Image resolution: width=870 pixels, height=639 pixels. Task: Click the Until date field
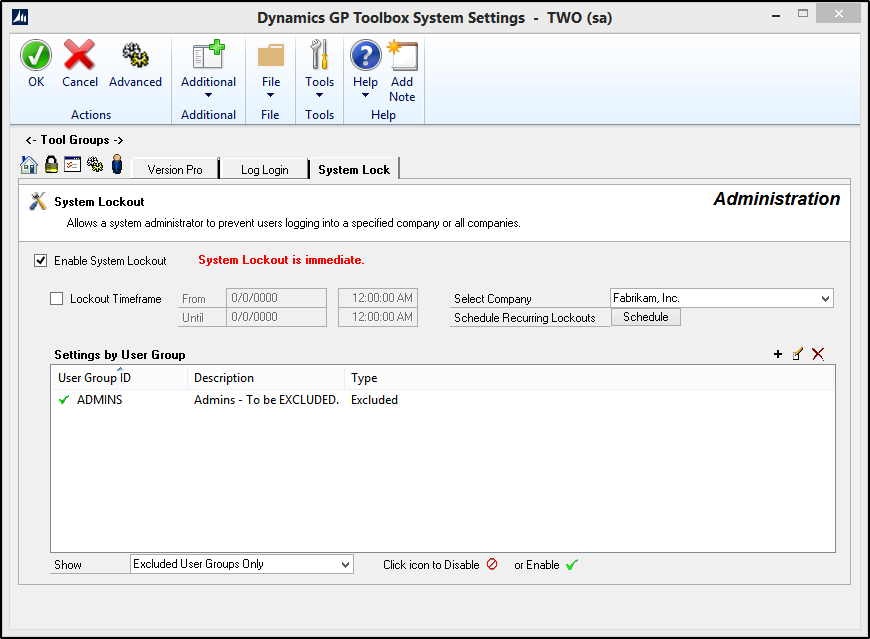[276, 317]
